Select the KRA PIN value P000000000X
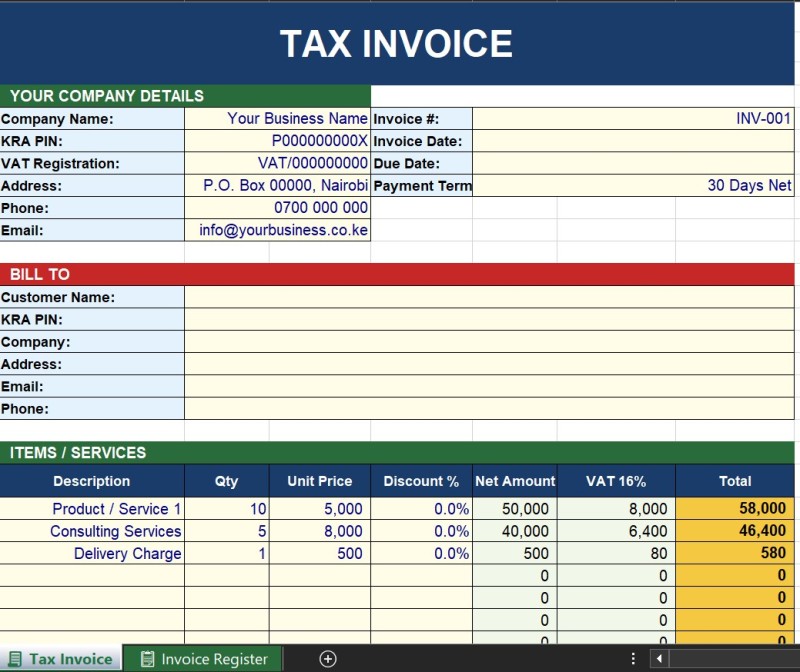Image resolution: width=800 pixels, height=672 pixels. click(278, 141)
